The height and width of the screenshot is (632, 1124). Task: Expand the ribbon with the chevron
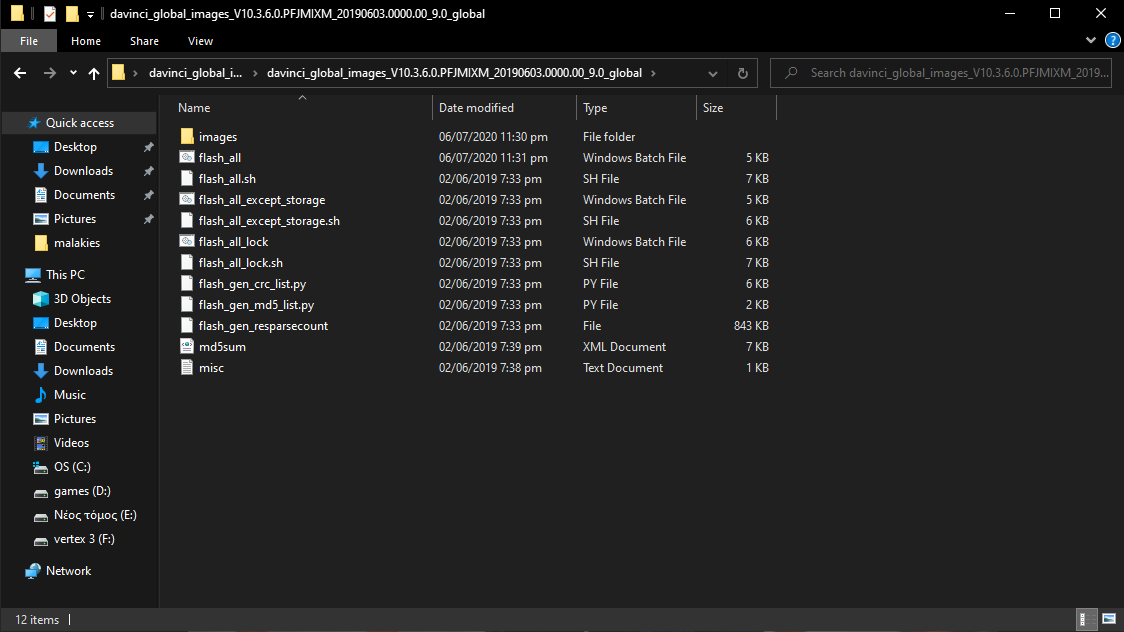1091,41
